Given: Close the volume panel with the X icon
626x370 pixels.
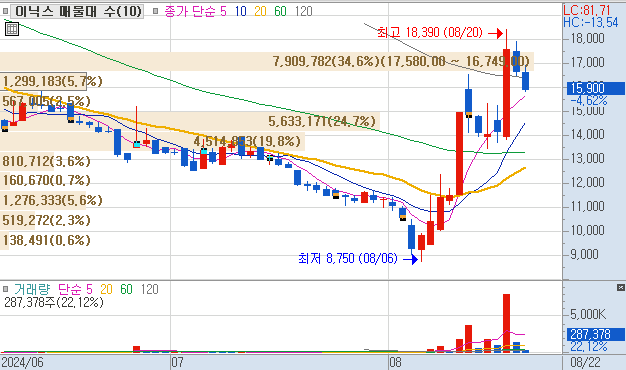Looking at the screenshot, I should click(x=620, y=287).
